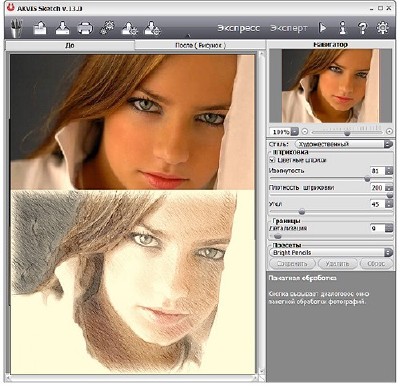
Task: Switch to the До (Before) tab
Action: [70, 45]
